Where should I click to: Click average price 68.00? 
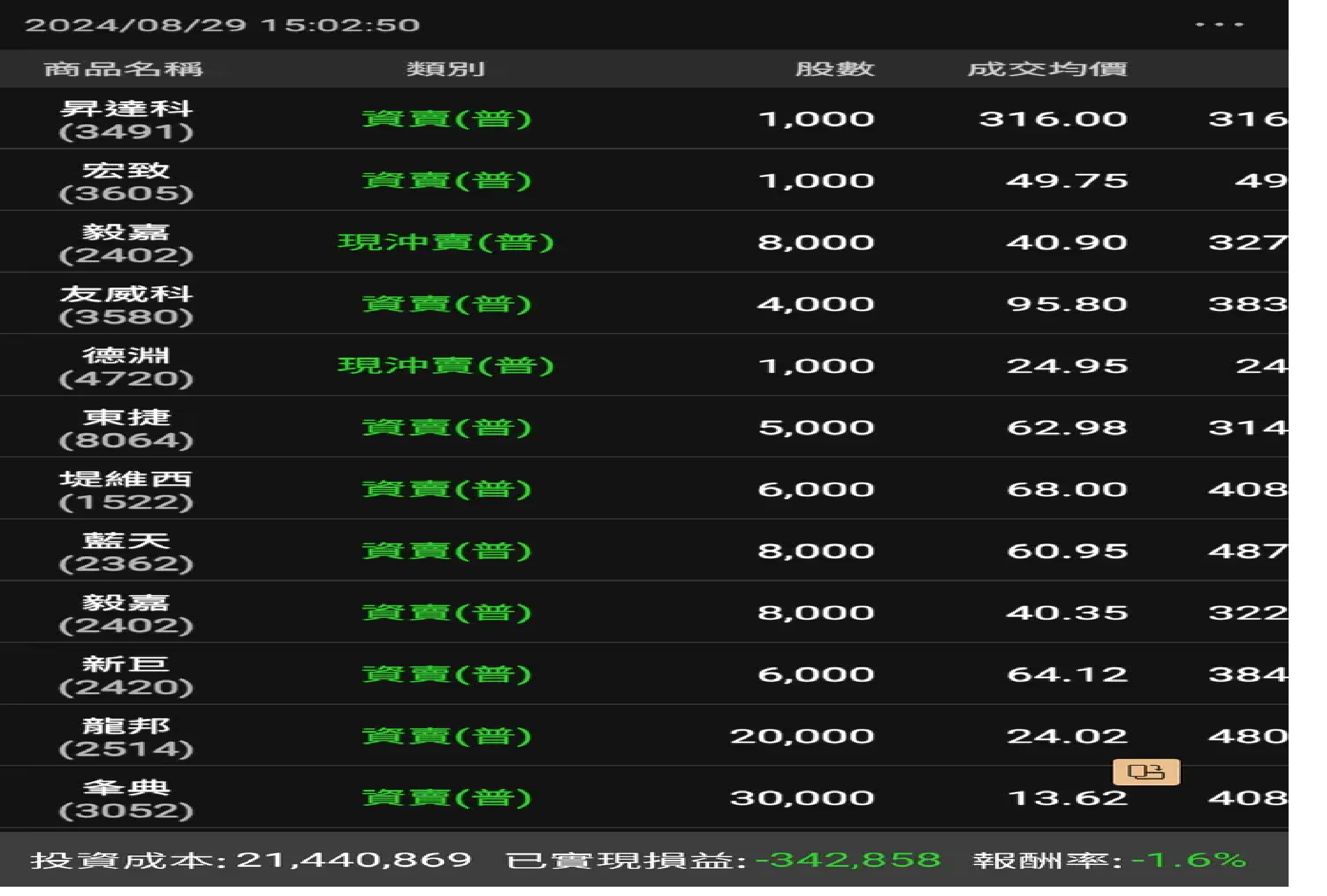click(x=1066, y=489)
